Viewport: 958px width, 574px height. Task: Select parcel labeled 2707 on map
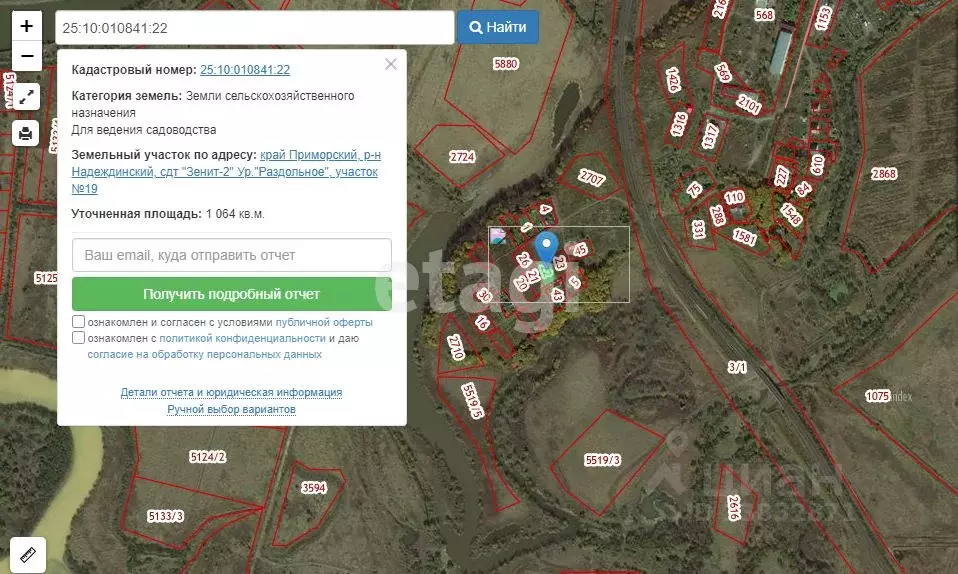pos(591,178)
